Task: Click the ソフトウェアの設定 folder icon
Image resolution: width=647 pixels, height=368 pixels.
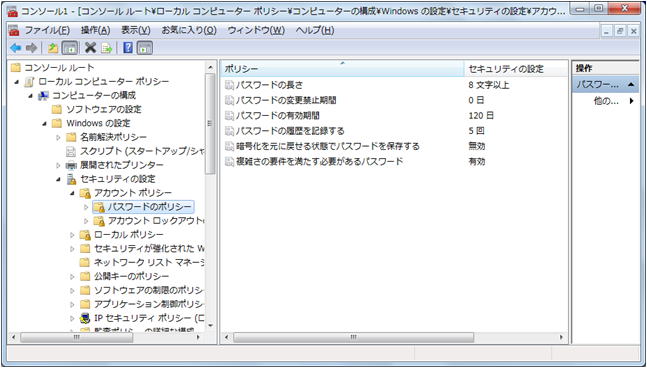Action: (x=57, y=109)
